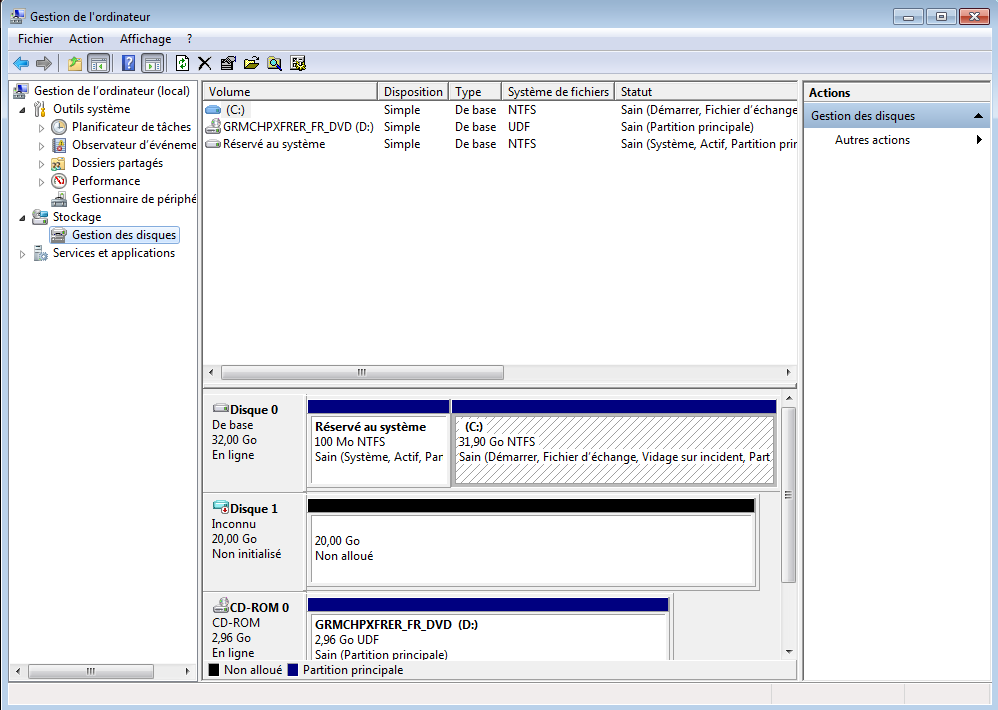Open Properties from the toolbar icon

[x=228, y=63]
